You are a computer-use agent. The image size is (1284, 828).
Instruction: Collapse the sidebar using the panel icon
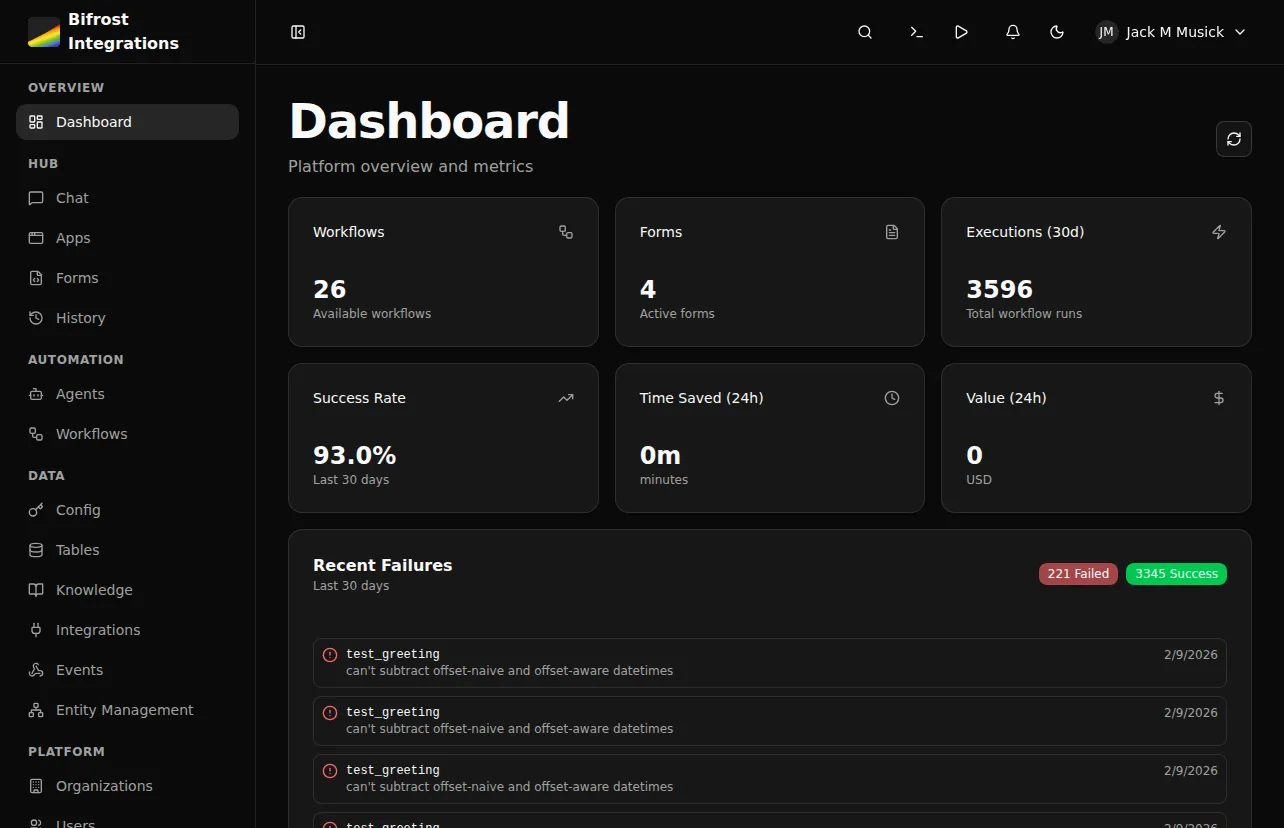(297, 31)
